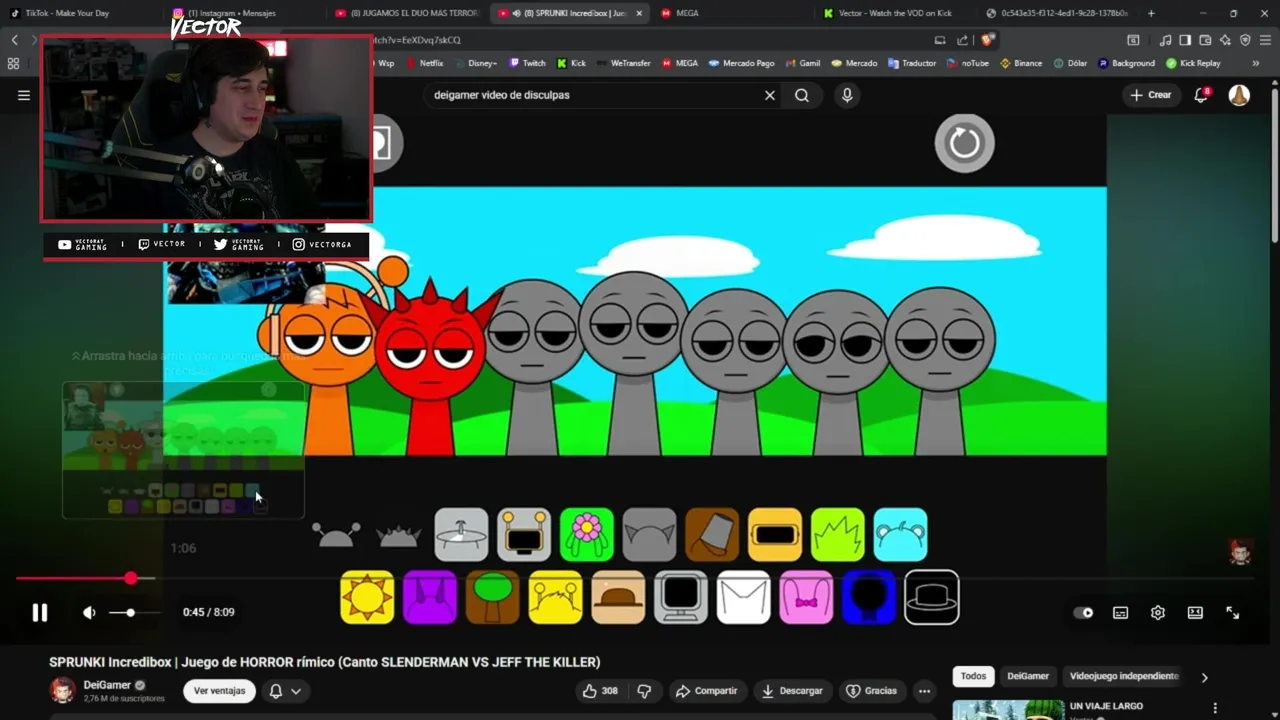Pause the YouTube video
Screen dimensions: 1280x720
point(40,612)
